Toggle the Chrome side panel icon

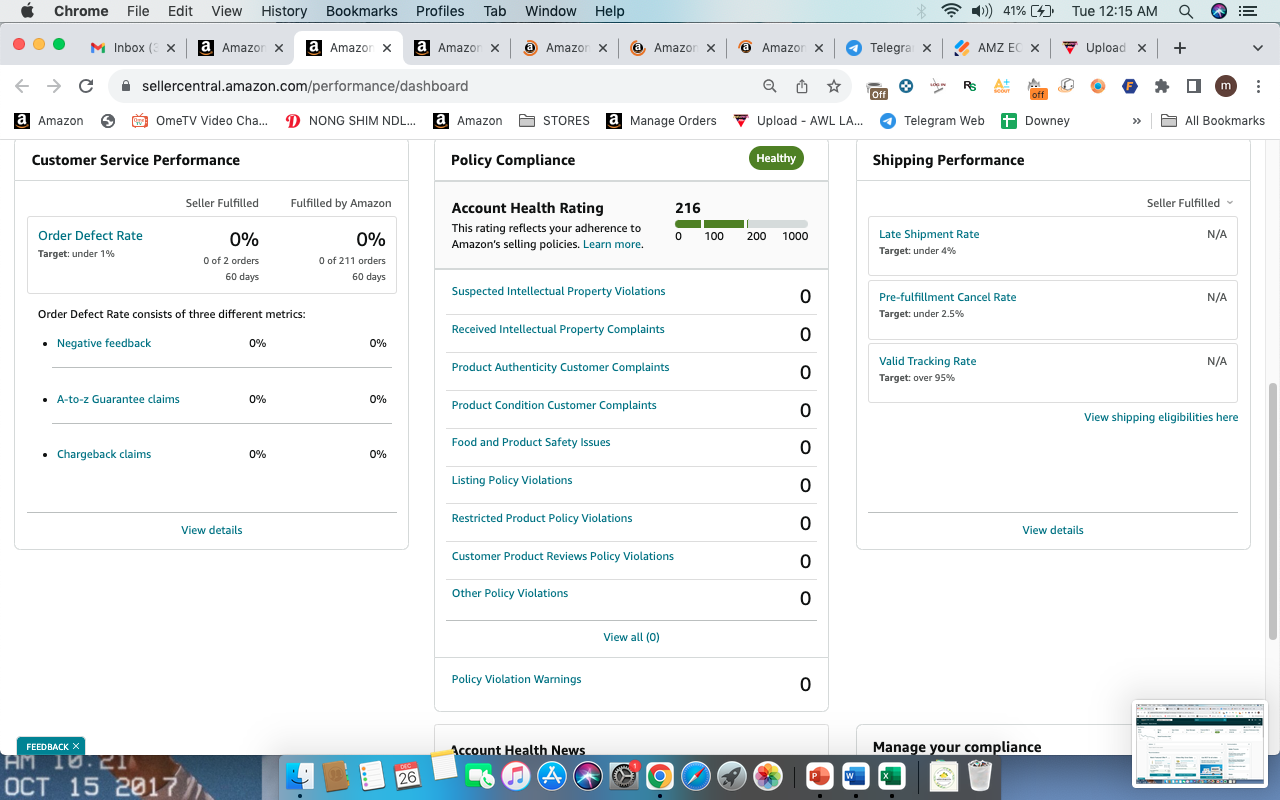tap(1193, 86)
